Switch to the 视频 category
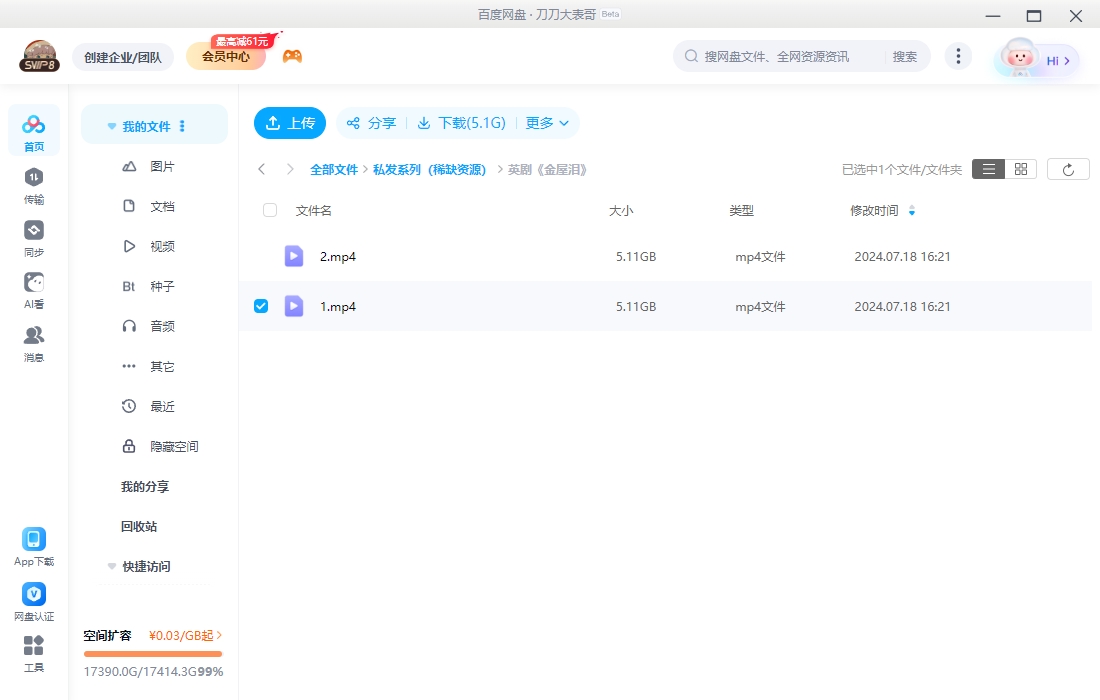This screenshot has height=700, width=1100. point(163,246)
